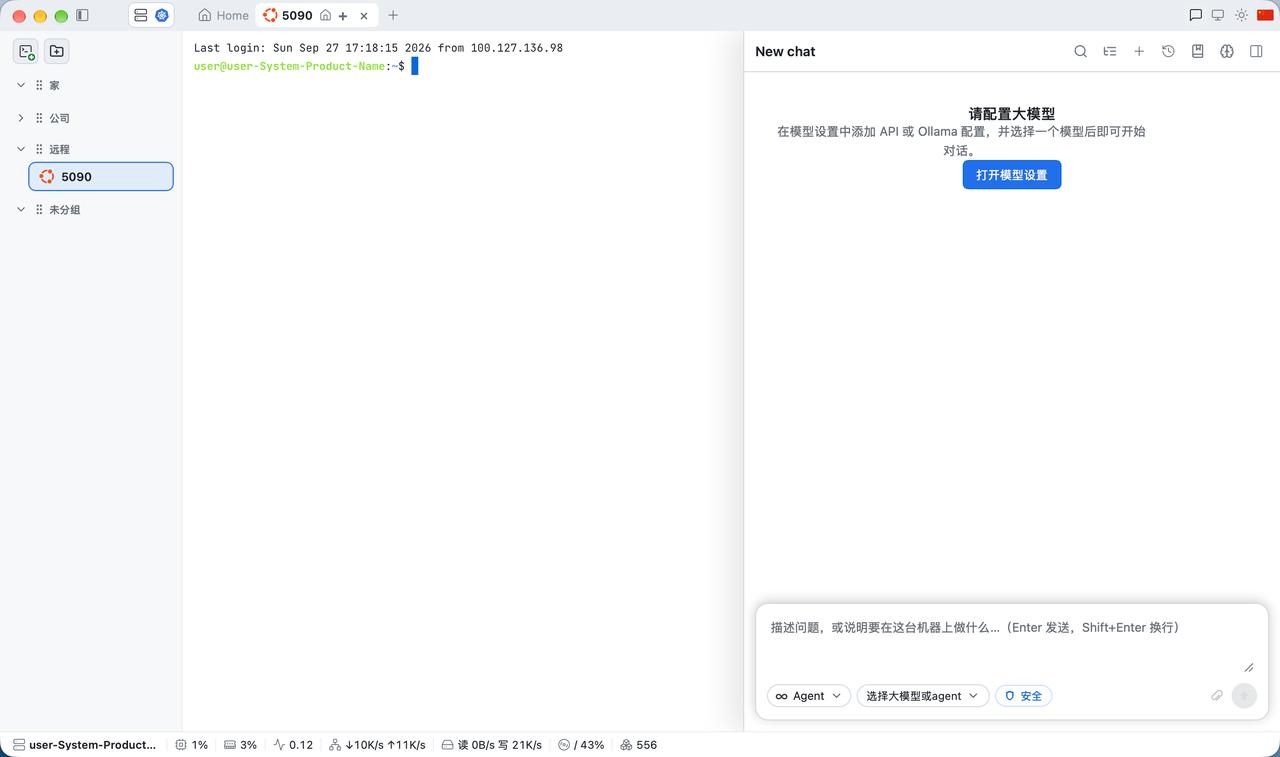Select the 5090 terminal tab
Image resolution: width=1280 pixels, height=757 pixels.
coord(297,15)
